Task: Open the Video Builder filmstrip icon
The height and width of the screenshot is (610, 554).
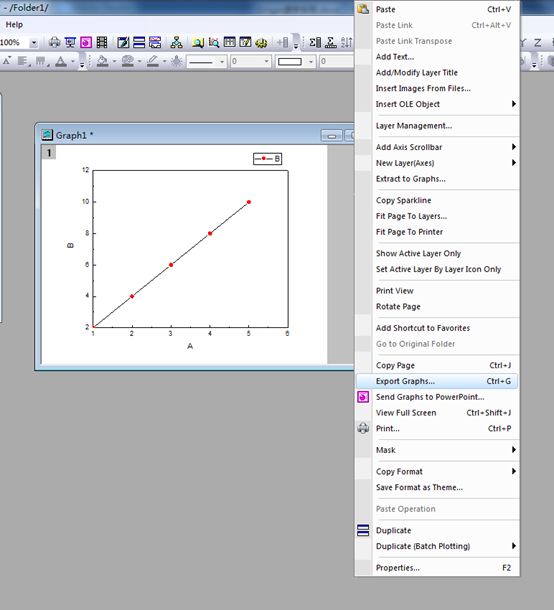Action: click(x=102, y=42)
